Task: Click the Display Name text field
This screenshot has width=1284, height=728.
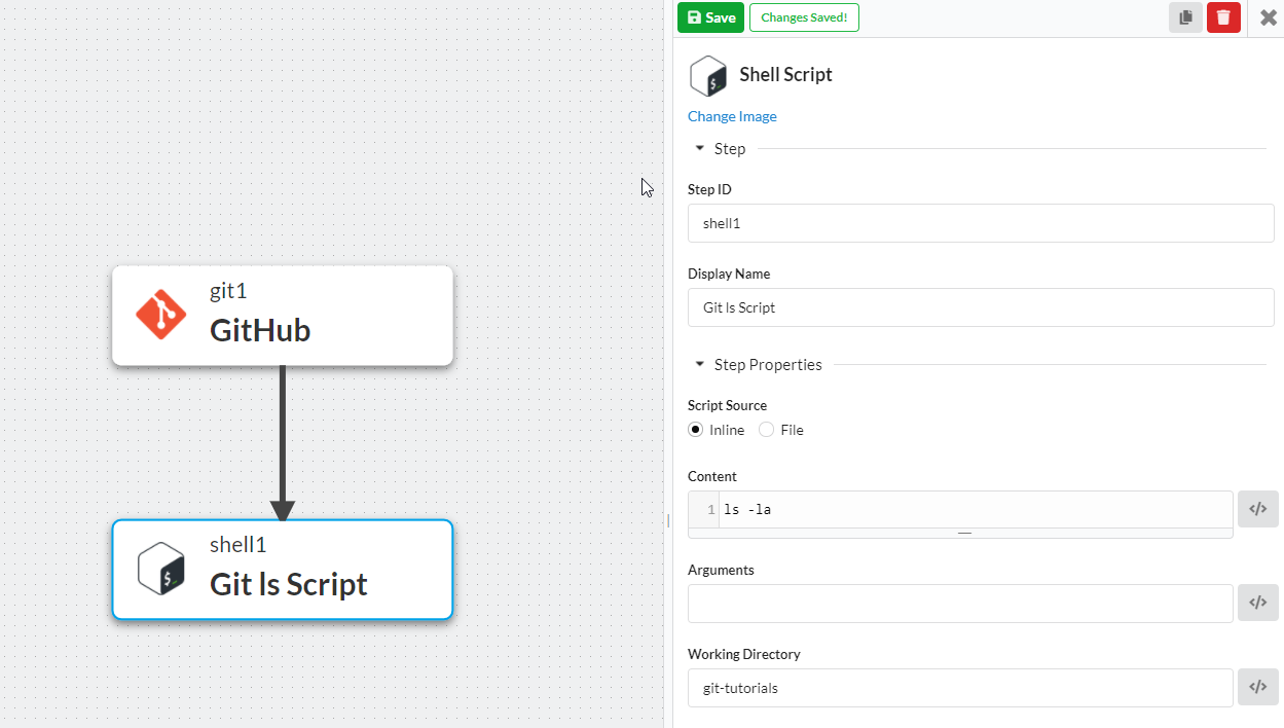Action: (x=980, y=308)
